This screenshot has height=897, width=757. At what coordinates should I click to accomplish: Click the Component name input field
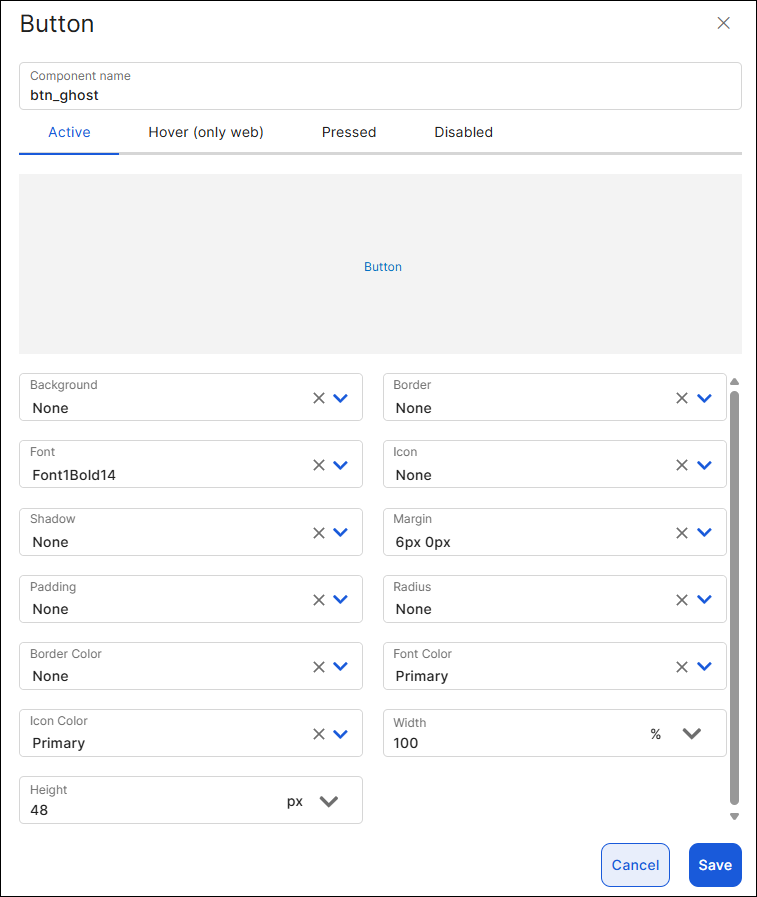[x=380, y=96]
